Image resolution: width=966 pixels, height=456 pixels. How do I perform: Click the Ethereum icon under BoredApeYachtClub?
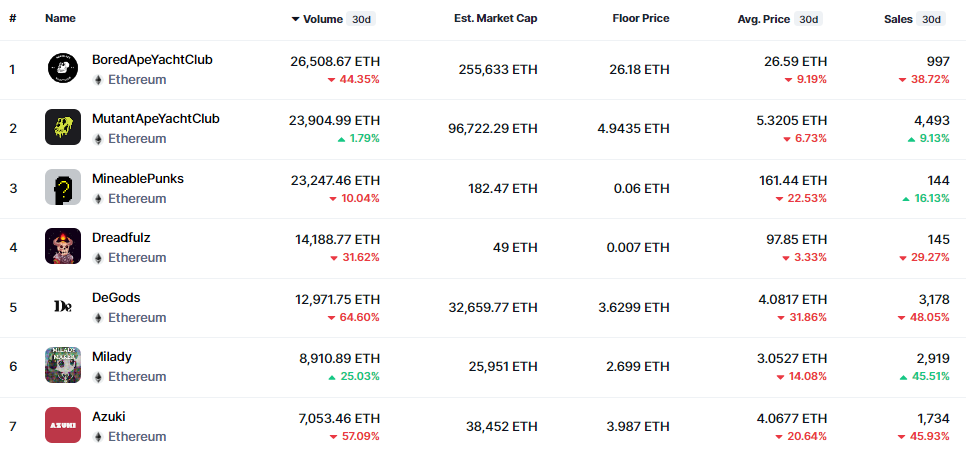[x=98, y=80]
